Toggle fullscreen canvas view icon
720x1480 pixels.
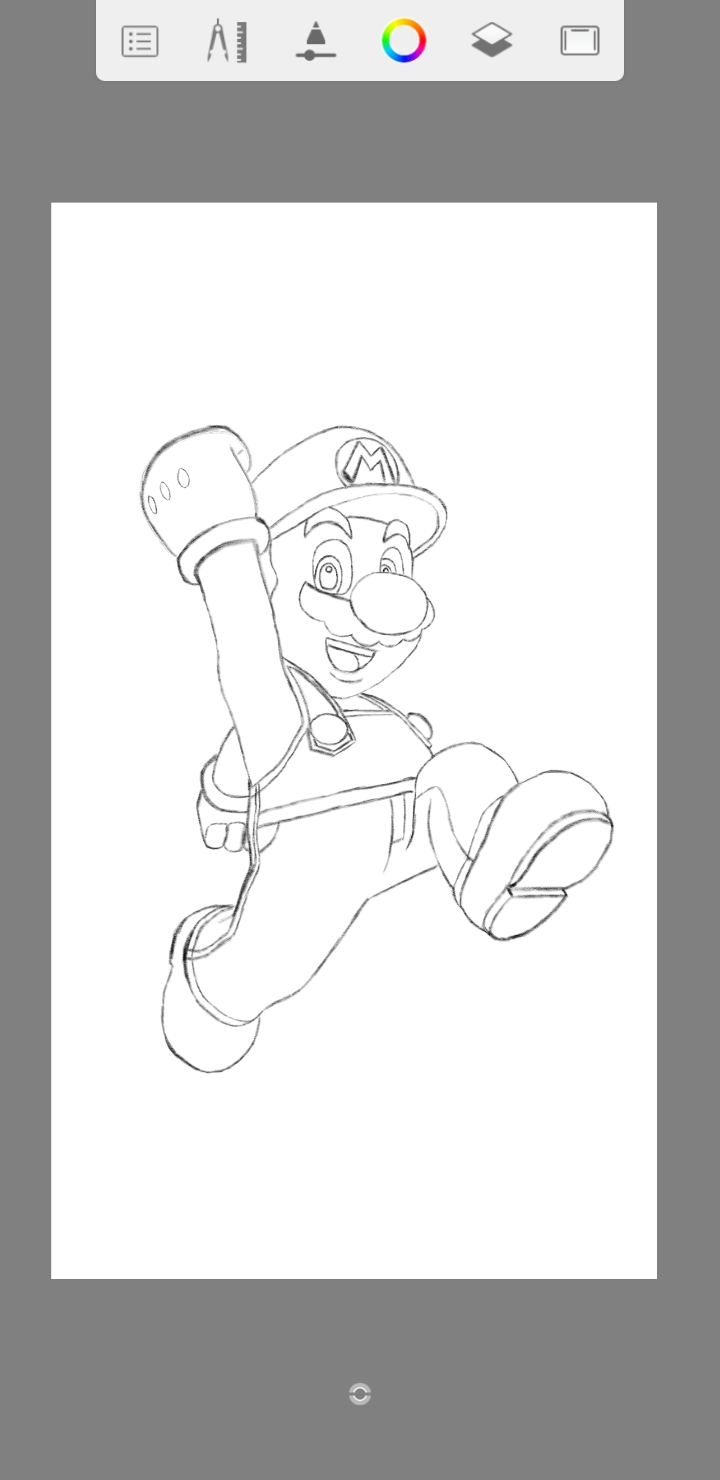(x=580, y=41)
